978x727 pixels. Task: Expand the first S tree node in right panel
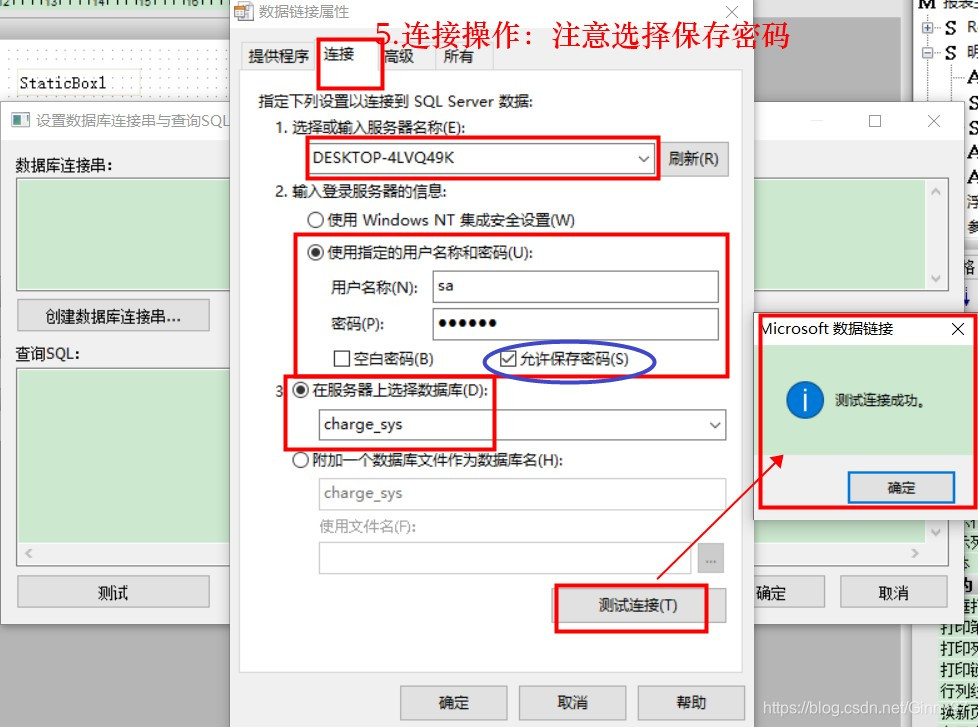click(927, 27)
